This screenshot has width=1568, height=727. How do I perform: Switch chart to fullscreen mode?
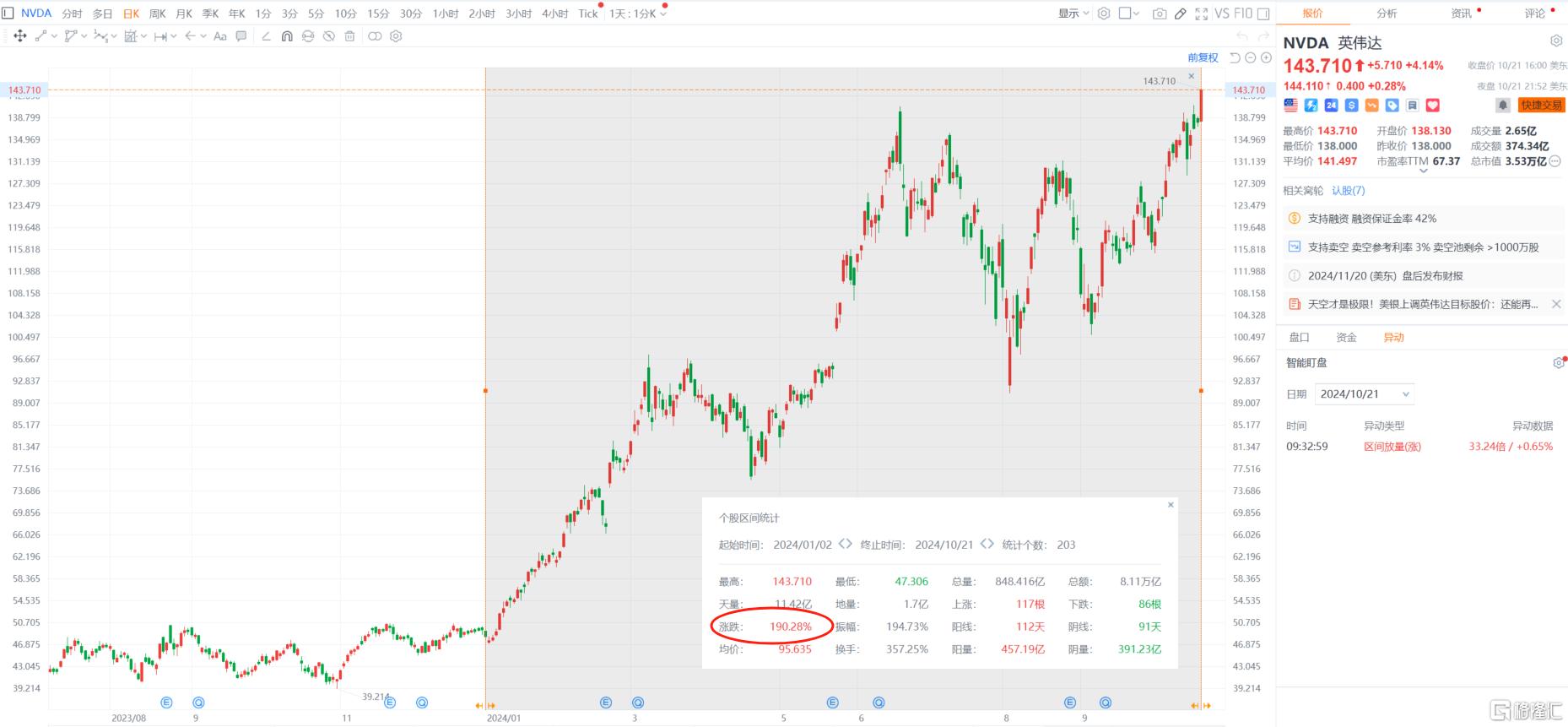[x=1201, y=14]
